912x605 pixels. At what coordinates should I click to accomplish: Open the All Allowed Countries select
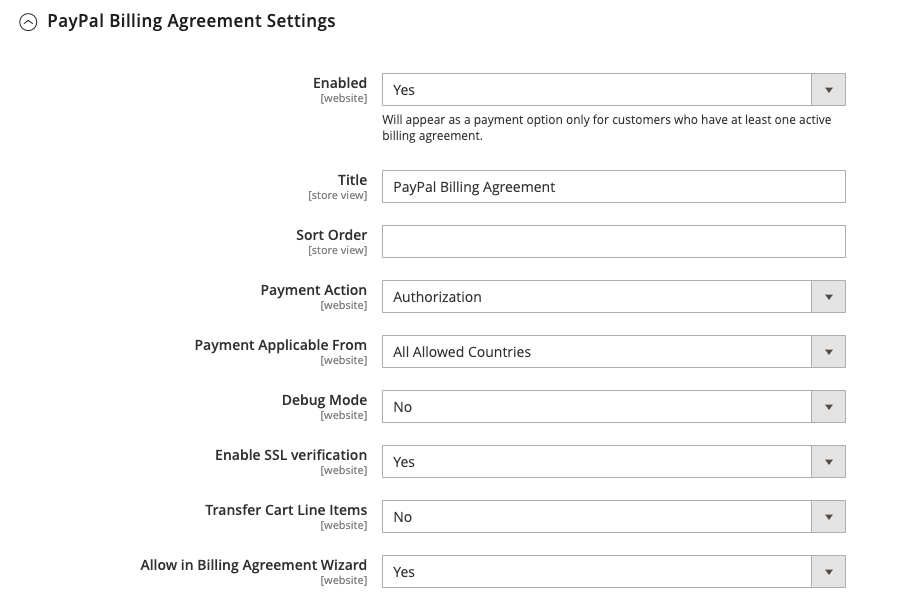[x=614, y=351]
